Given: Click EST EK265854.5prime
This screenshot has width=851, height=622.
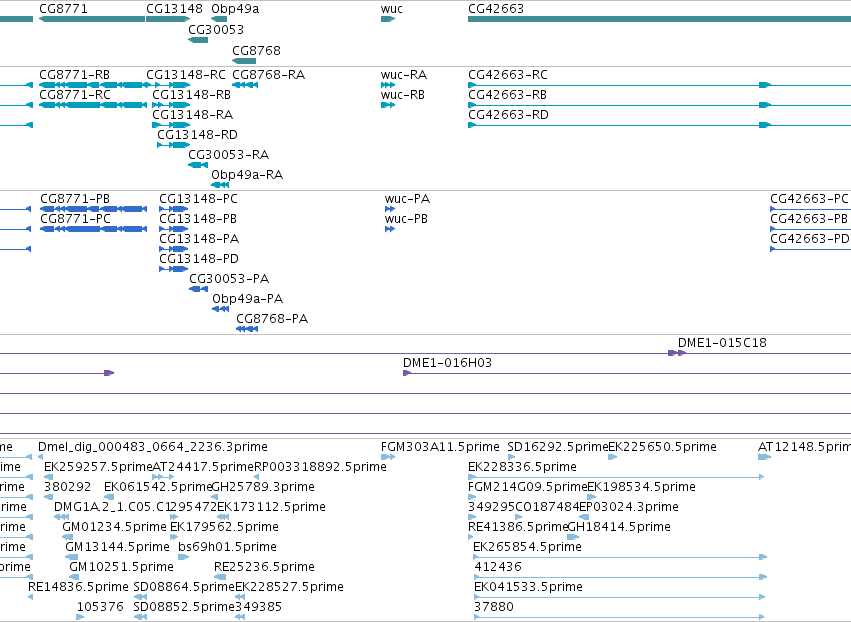Looking at the screenshot, I should (x=528, y=547).
